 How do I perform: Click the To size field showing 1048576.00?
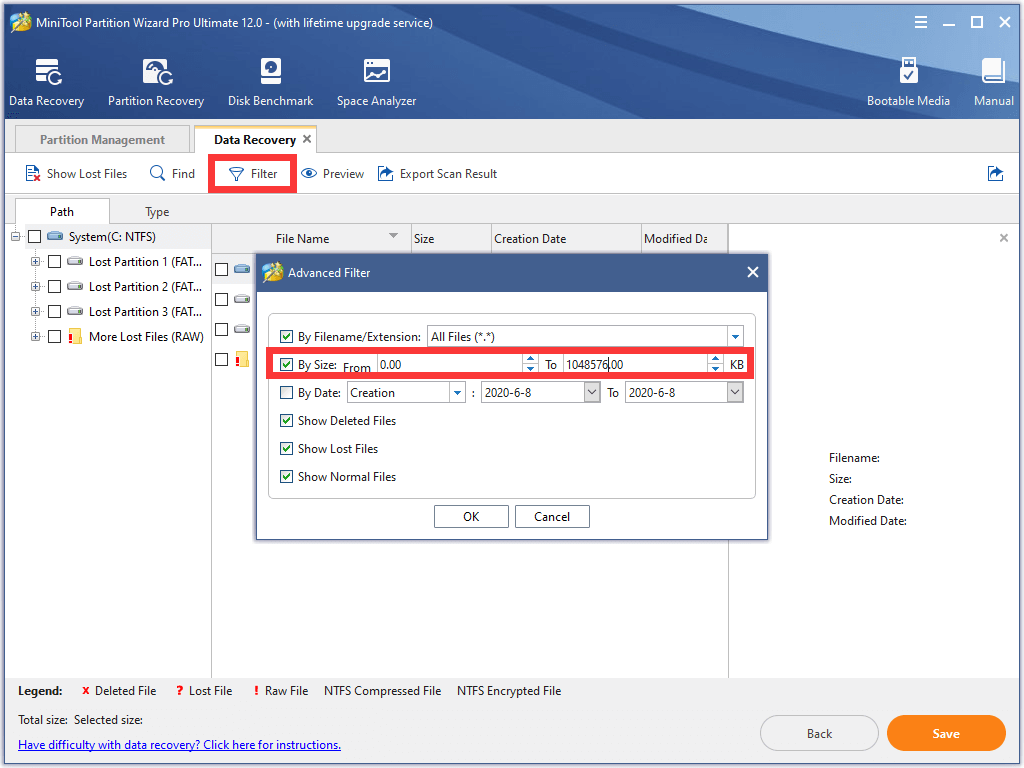tap(635, 364)
